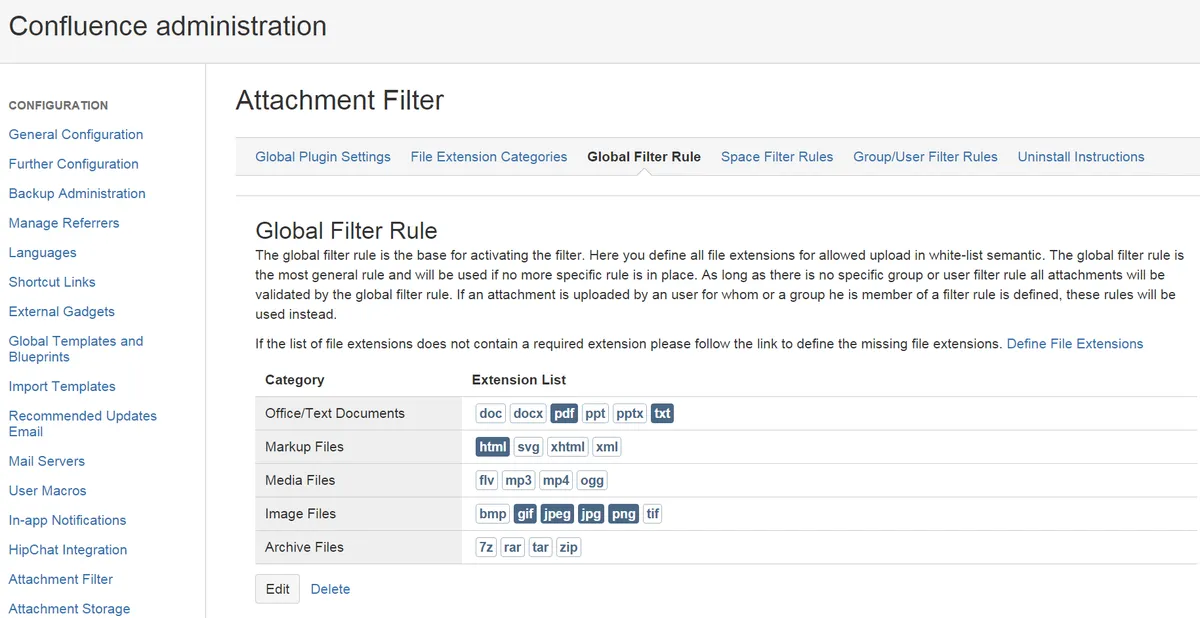Click the mp3 extension tag

pos(519,480)
